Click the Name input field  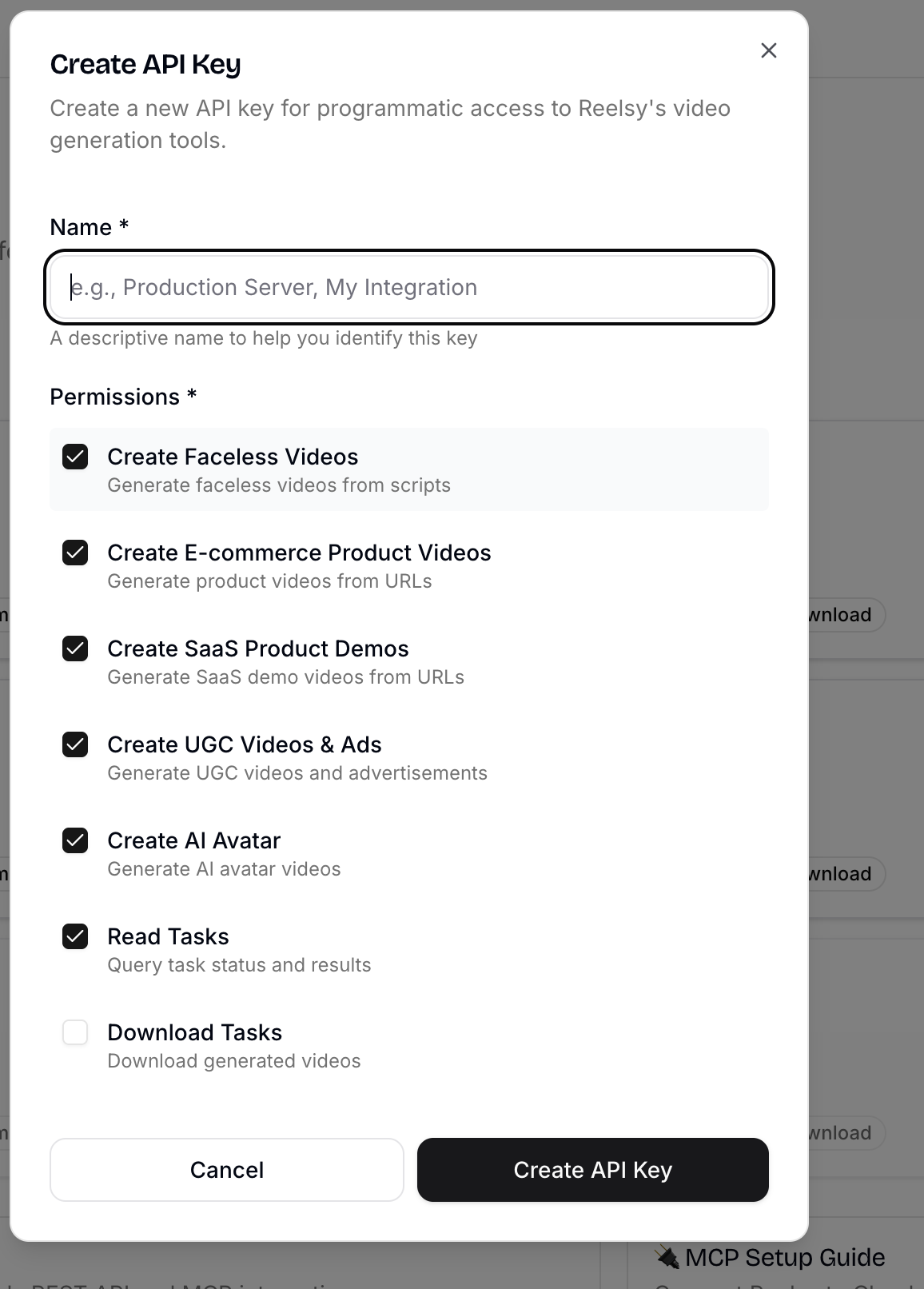(408, 288)
